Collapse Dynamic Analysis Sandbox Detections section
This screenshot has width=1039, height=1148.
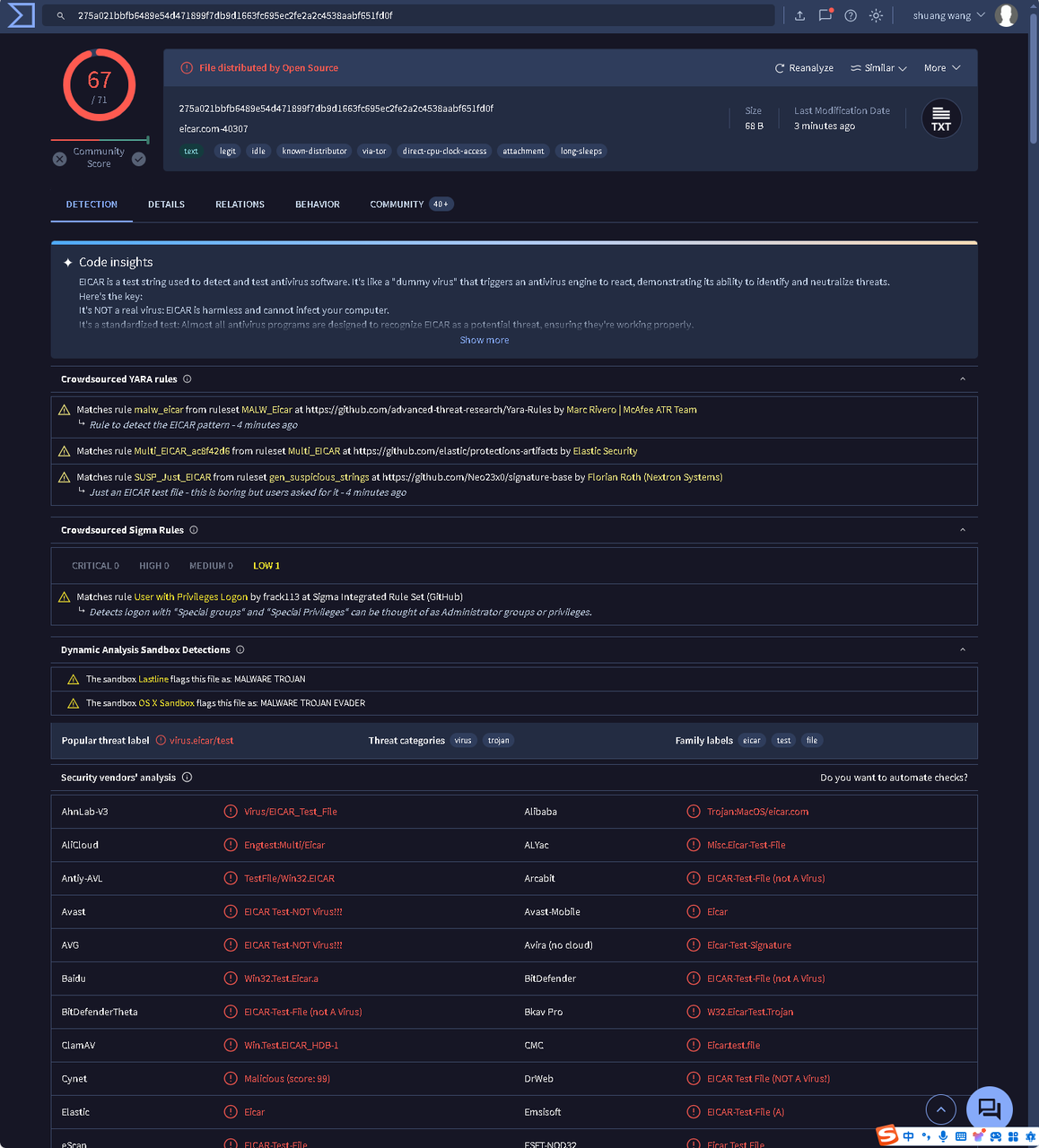[x=963, y=649]
